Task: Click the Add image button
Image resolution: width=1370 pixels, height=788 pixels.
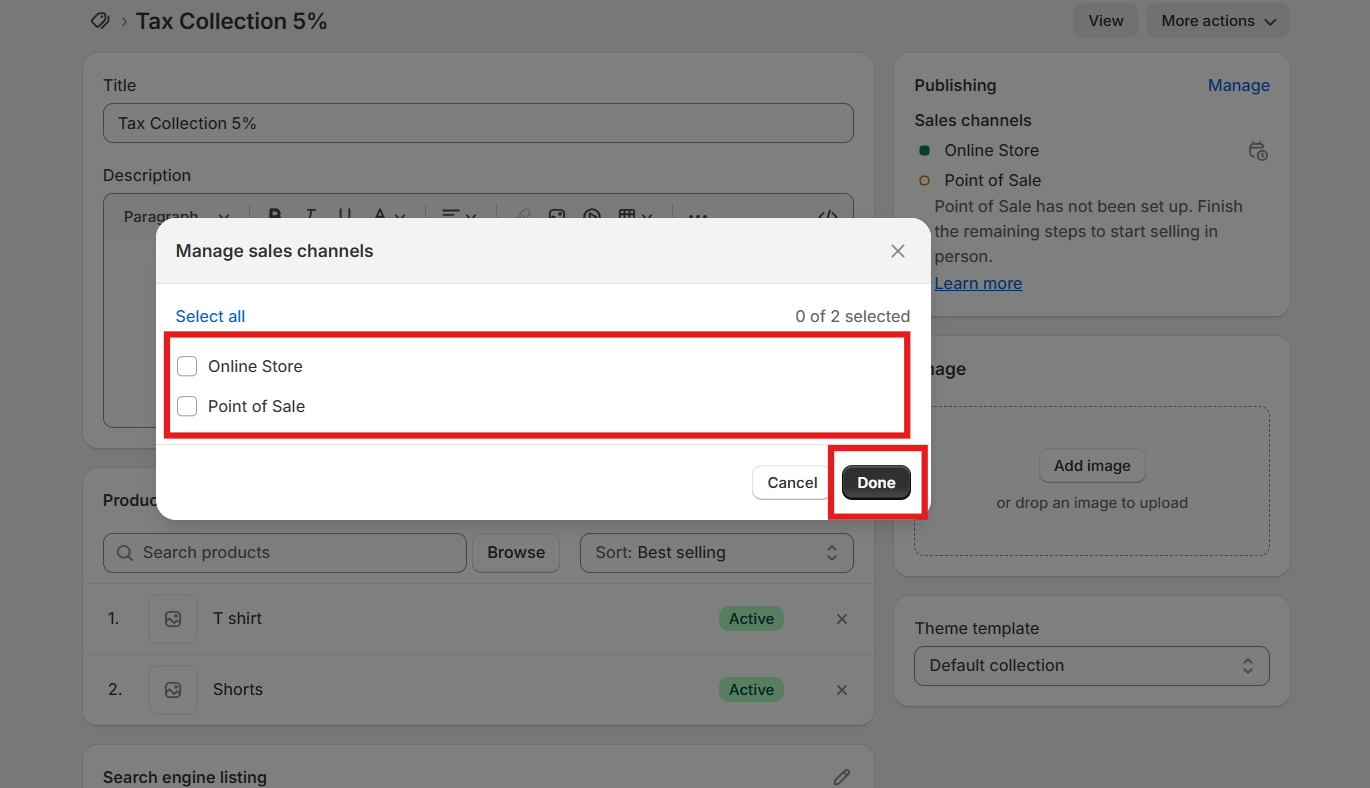Action: point(1092,466)
